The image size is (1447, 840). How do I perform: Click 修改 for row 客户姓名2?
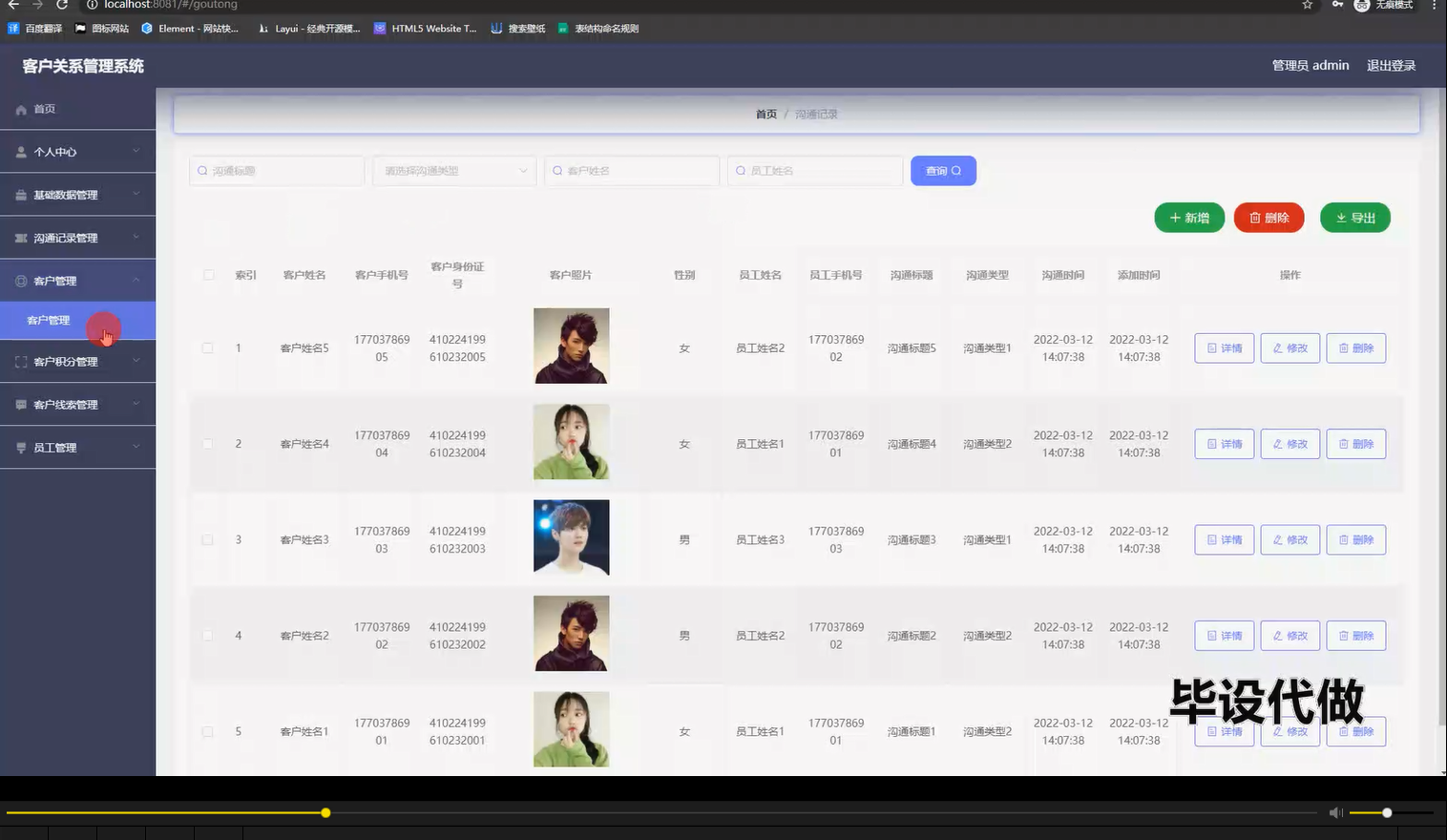pos(1290,636)
